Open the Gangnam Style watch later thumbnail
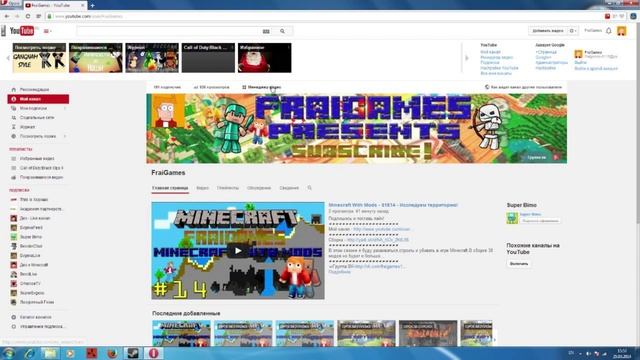Viewport: 640px width, 360px height. coord(39,58)
